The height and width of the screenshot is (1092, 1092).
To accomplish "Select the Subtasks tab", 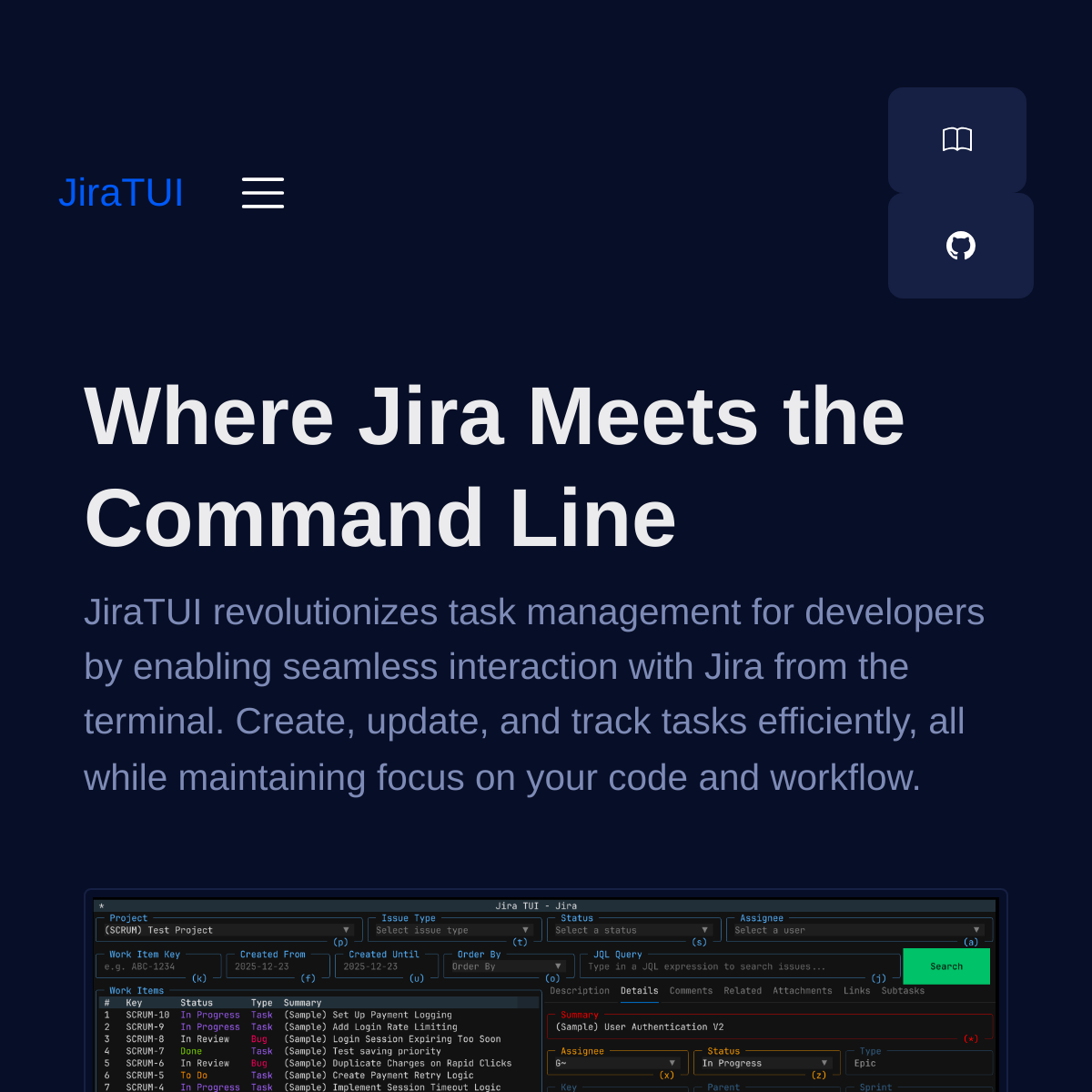I will pyautogui.click(x=903, y=991).
